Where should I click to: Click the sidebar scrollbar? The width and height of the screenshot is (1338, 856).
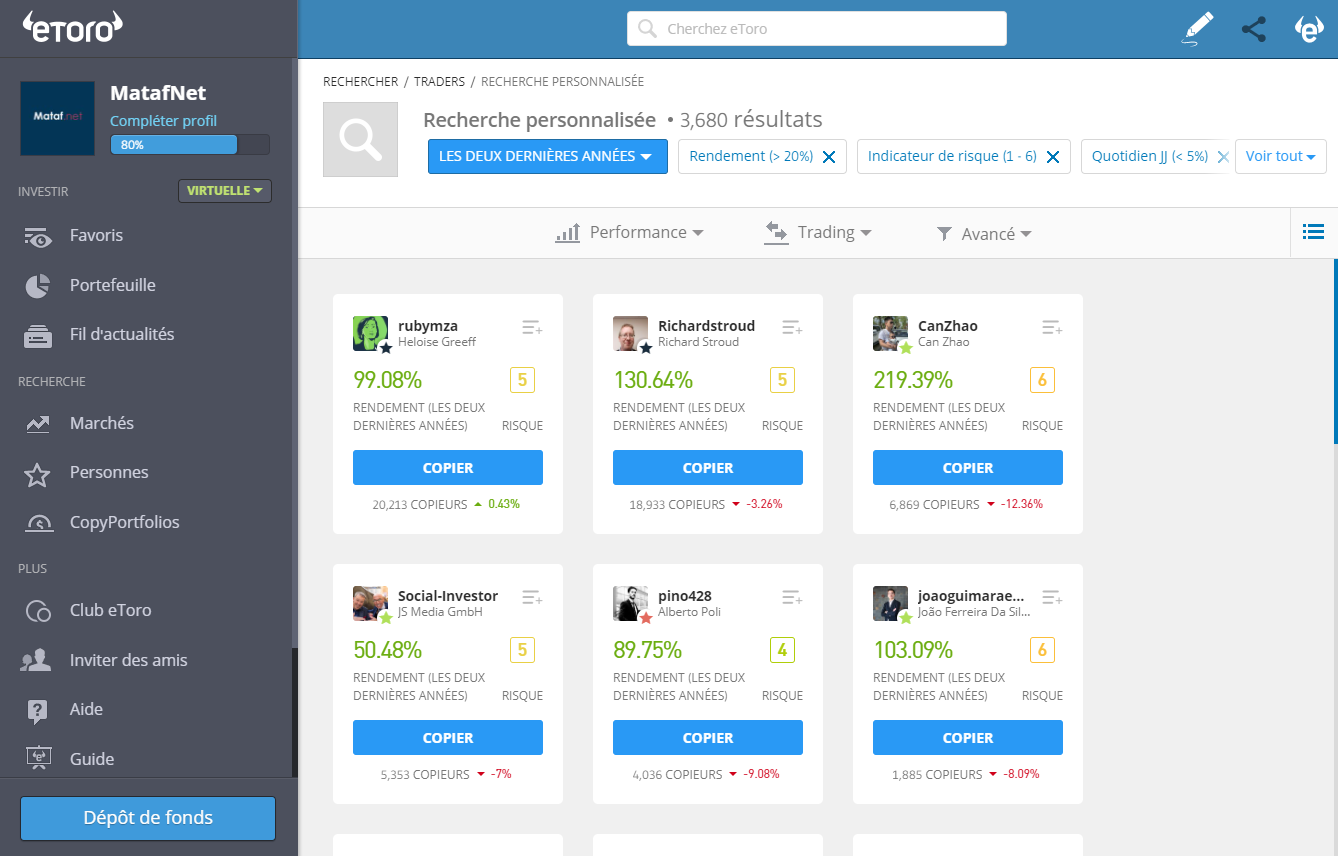[294, 712]
